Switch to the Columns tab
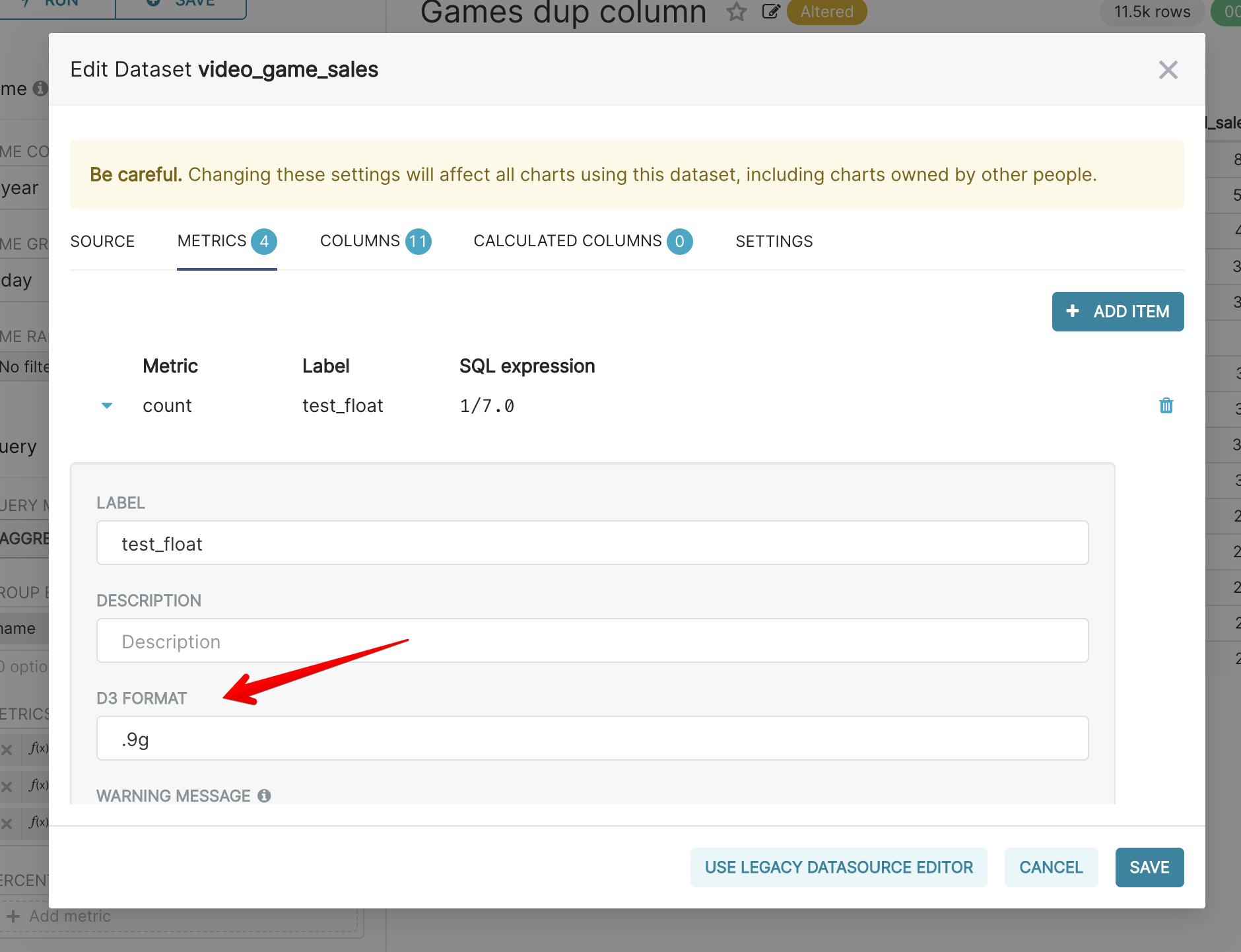The width and height of the screenshot is (1241, 952). (x=360, y=241)
